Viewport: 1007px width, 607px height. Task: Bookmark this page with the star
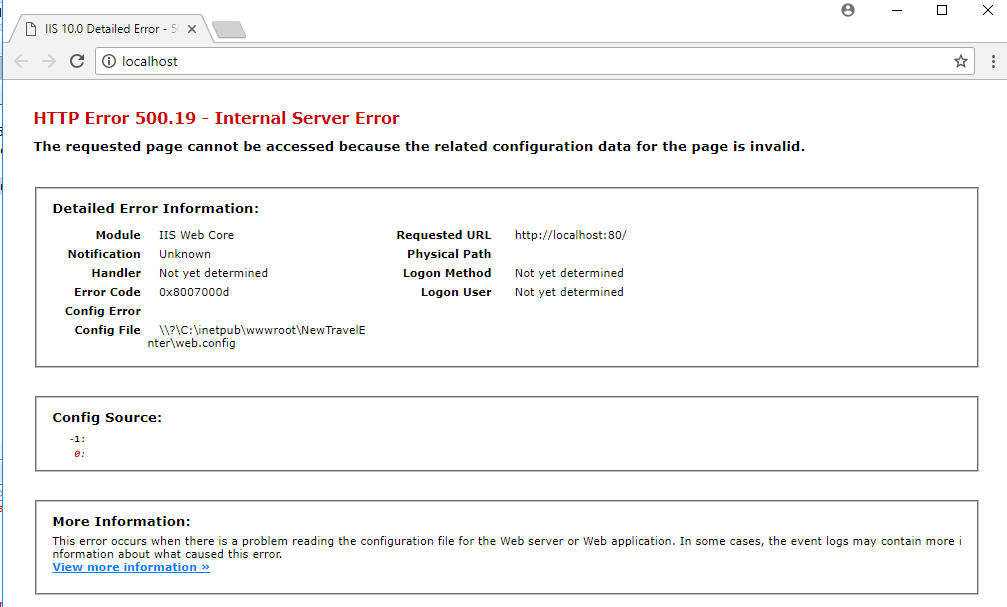[x=961, y=61]
